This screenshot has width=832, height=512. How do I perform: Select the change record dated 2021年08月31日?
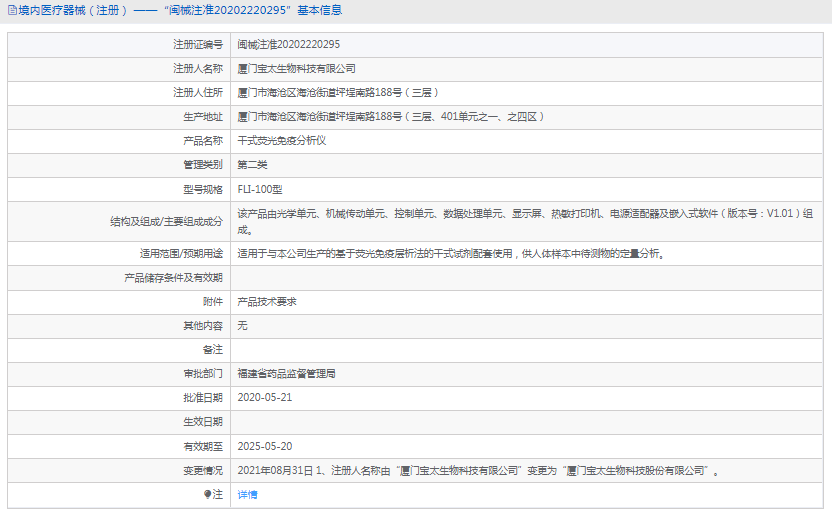[478, 471]
